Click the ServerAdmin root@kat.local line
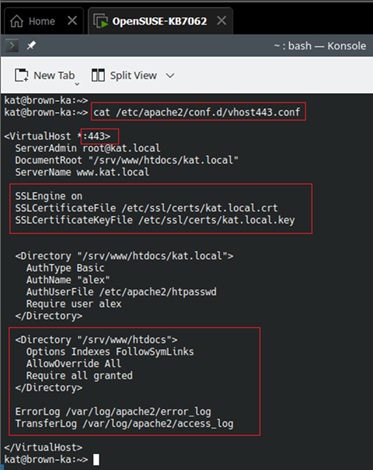Screen dimensions: 373x470 click(x=88, y=148)
